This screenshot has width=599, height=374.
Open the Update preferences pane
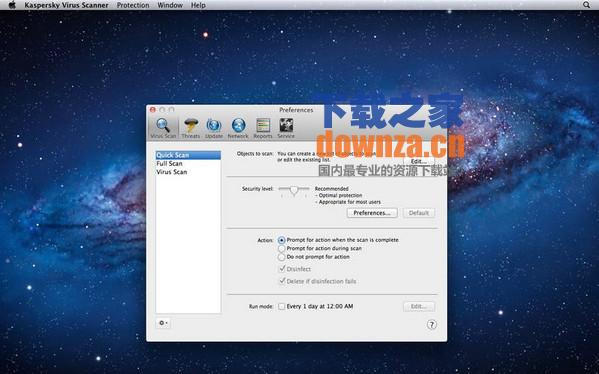pos(214,128)
